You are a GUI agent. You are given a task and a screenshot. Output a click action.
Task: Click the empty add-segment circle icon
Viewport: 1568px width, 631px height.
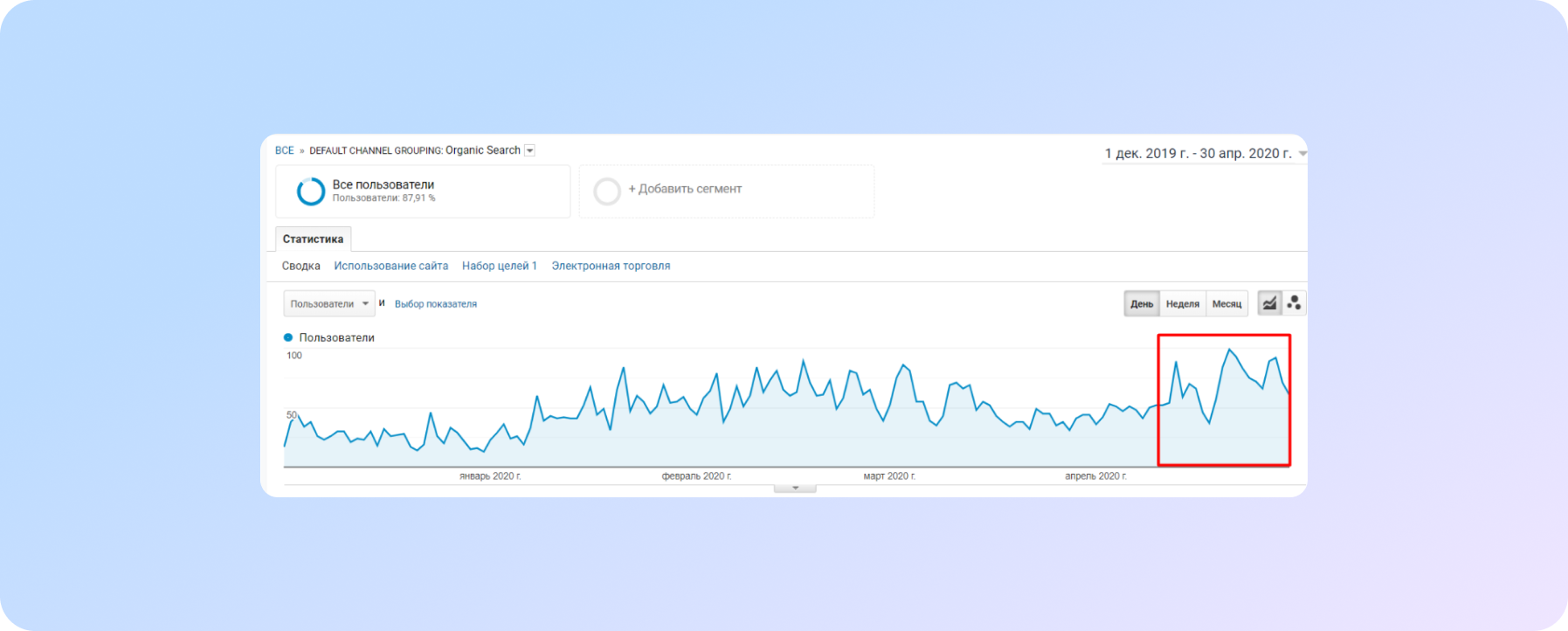click(607, 191)
